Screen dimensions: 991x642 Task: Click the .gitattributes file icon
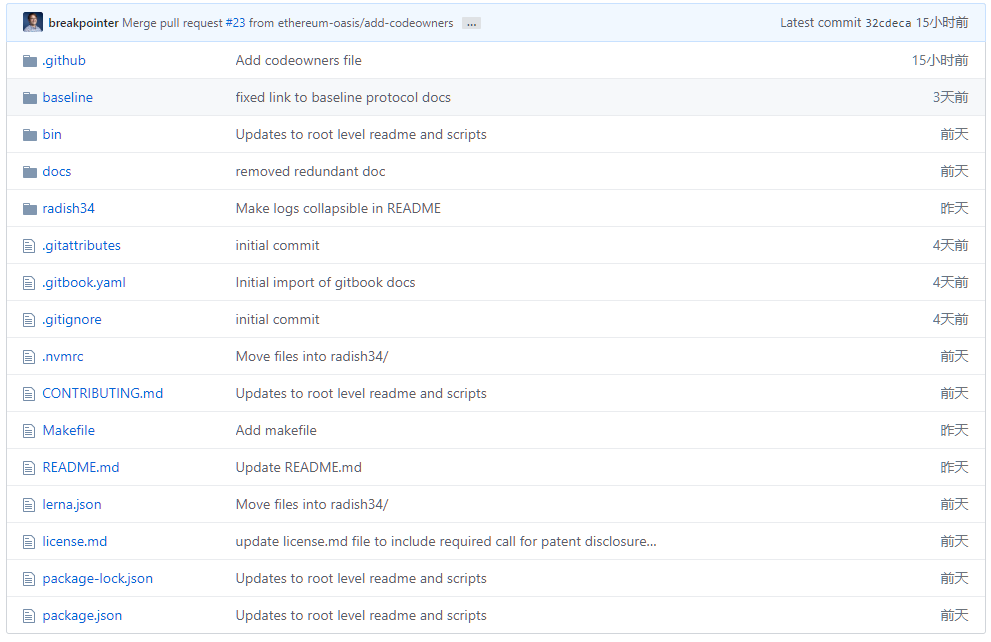[x=29, y=246]
